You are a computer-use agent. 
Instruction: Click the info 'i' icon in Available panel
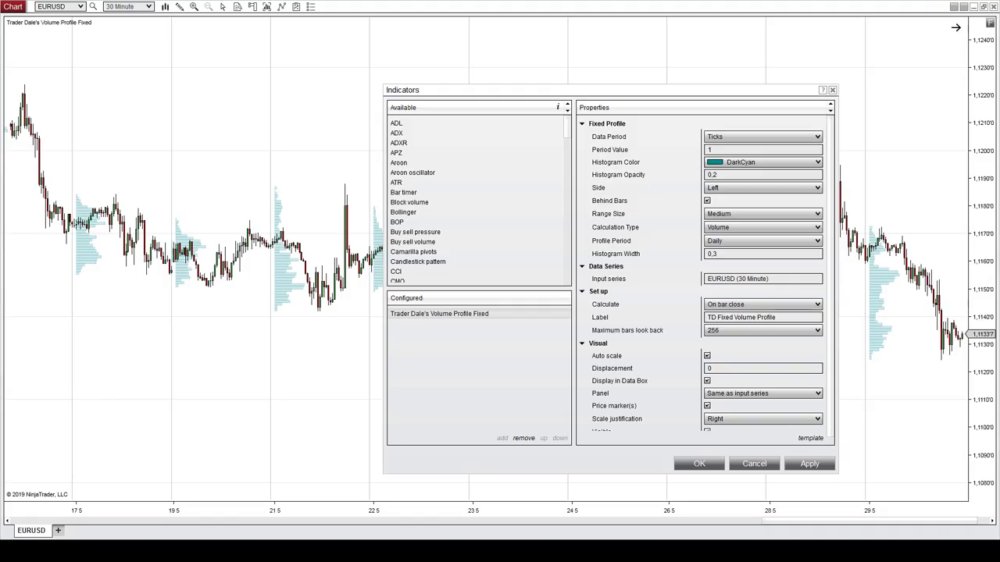pyautogui.click(x=558, y=107)
